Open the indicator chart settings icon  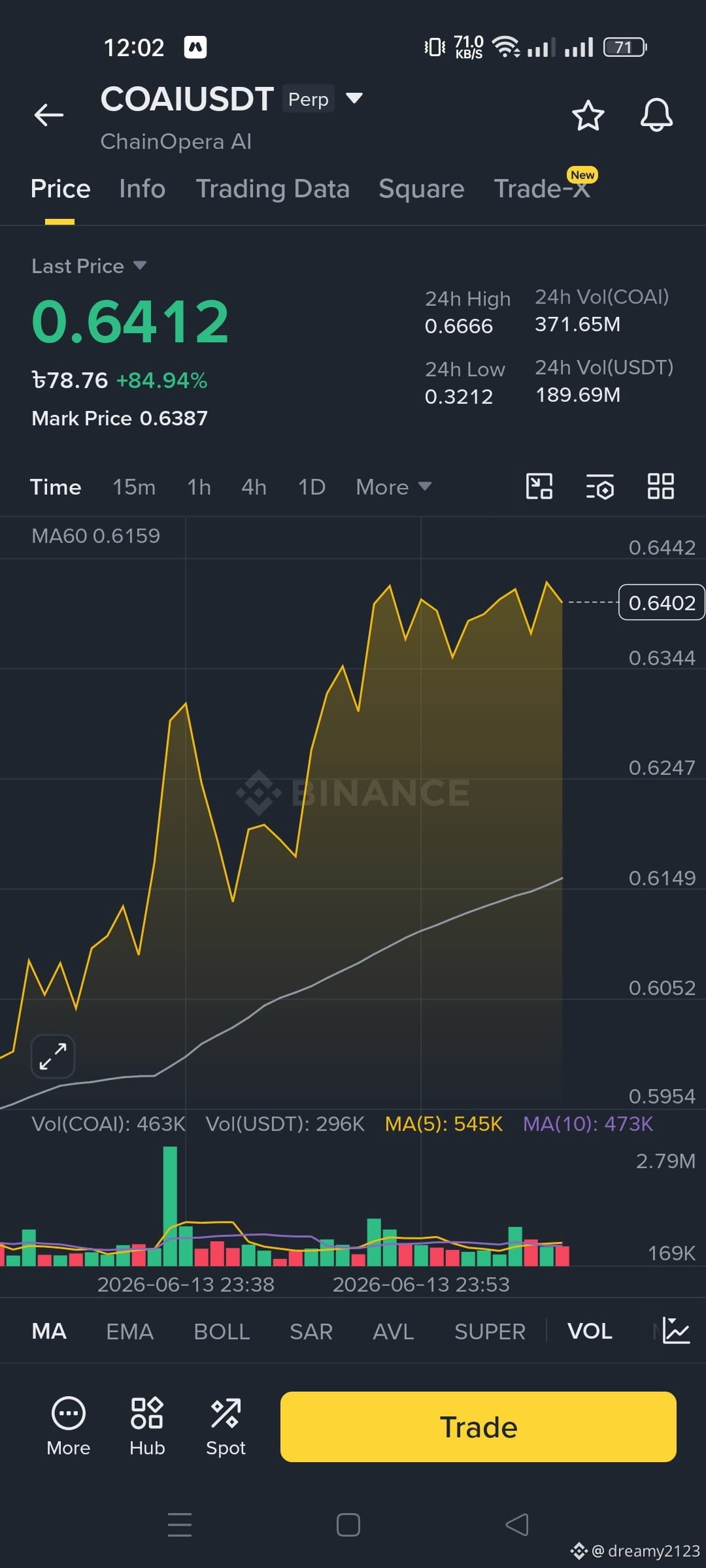coord(676,1330)
